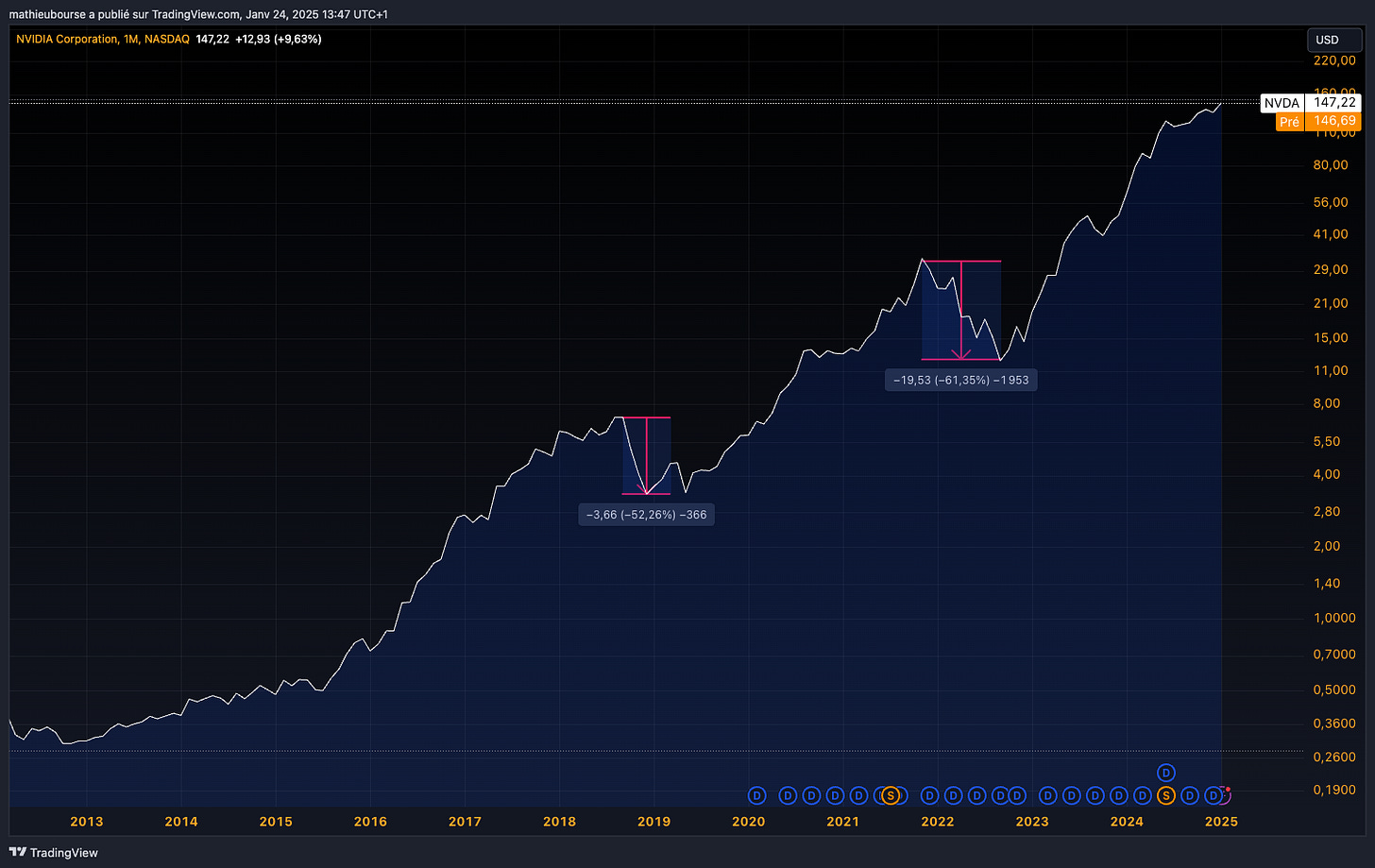Click the 2021 label on time axis
The width and height of the screenshot is (1375, 868).
(x=842, y=821)
